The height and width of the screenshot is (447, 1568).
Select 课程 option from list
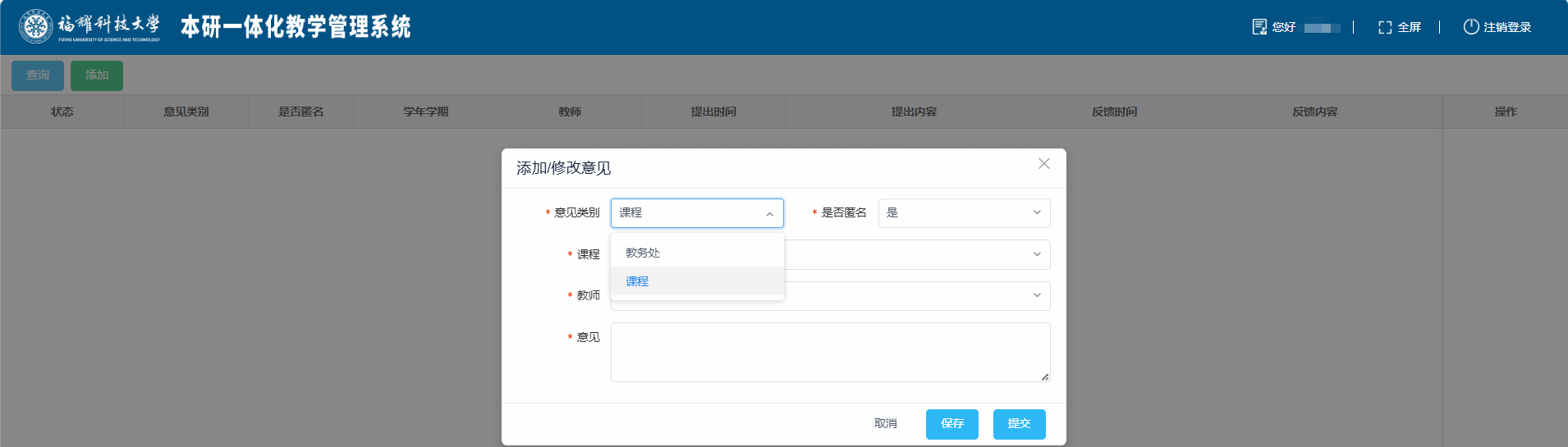637,281
